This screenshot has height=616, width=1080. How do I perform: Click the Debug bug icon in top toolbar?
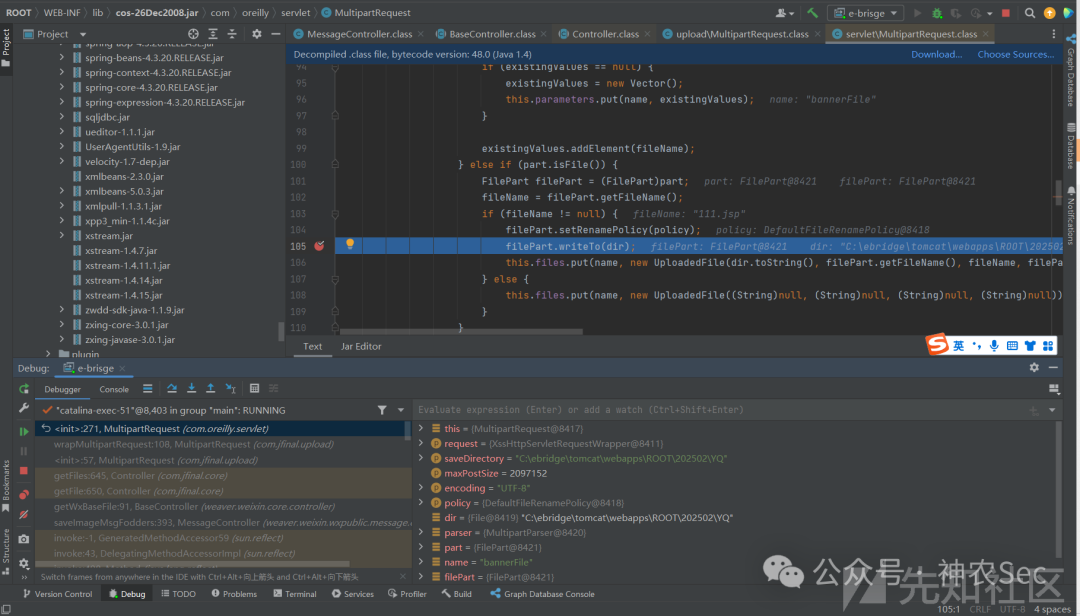(x=937, y=13)
